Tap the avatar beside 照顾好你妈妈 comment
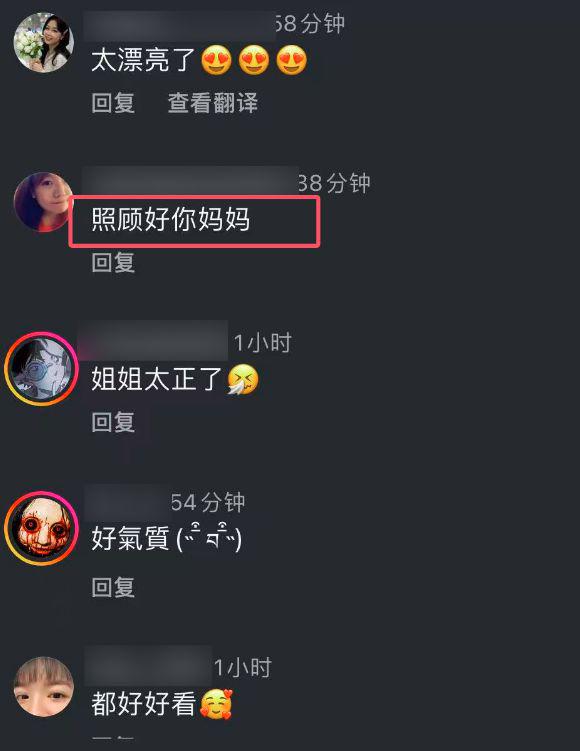 click(42, 202)
